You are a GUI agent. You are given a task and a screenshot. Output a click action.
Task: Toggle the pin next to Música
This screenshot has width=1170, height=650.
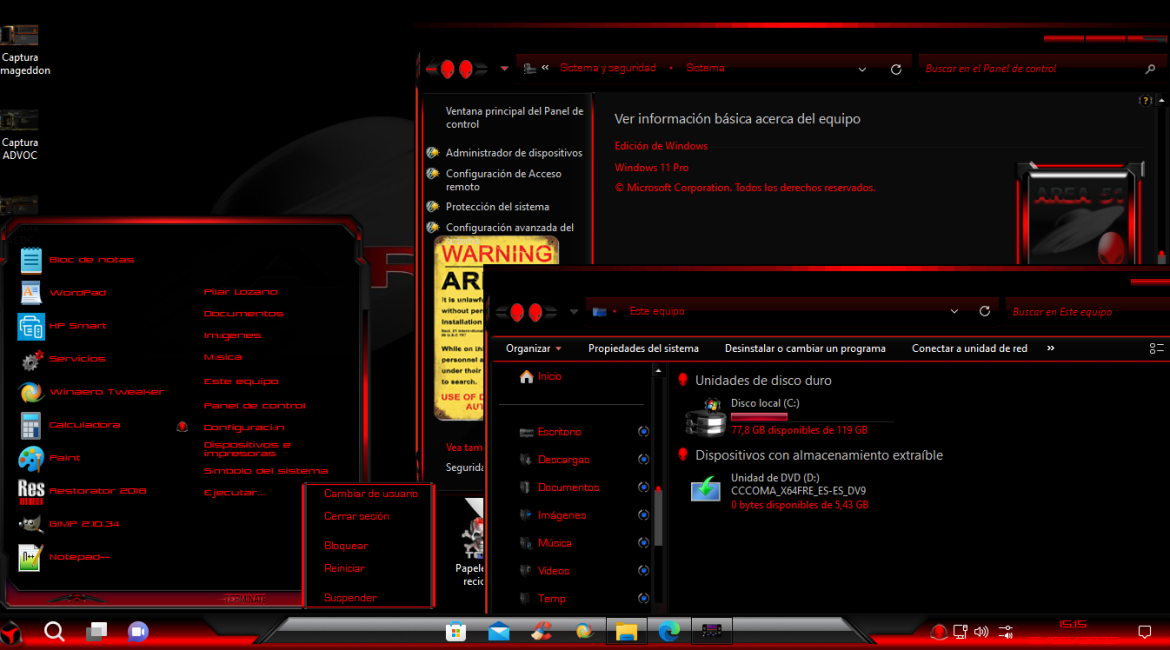643,543
